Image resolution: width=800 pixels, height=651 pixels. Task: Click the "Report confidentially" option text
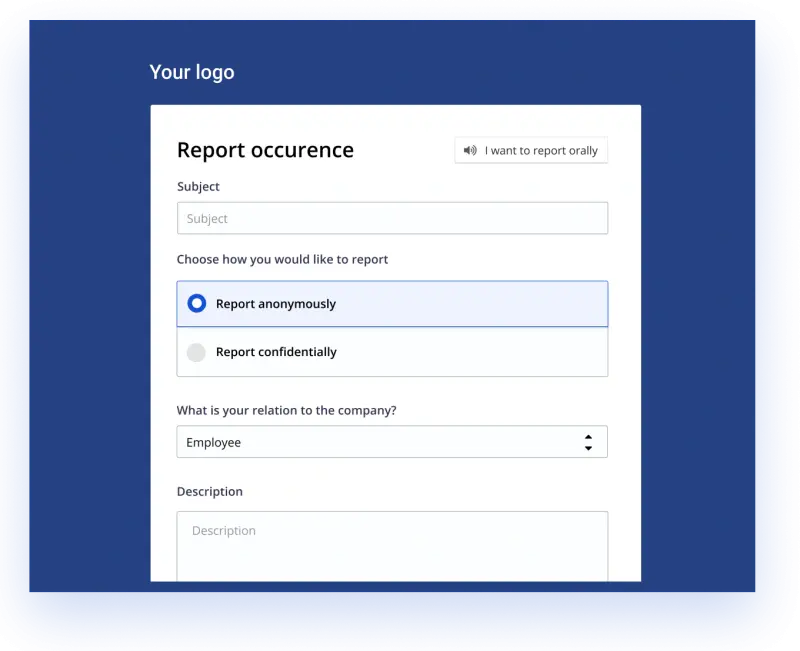click(276, 352)
